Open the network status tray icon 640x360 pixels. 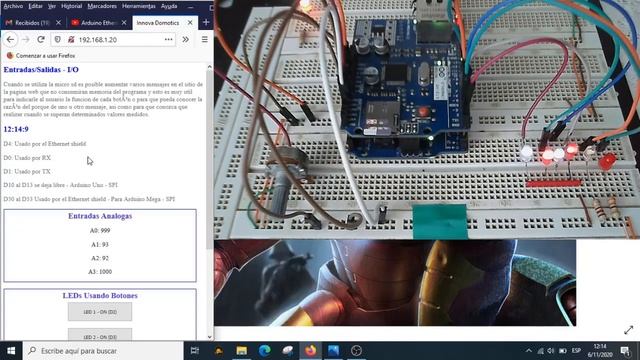click(x=540, y=351)
